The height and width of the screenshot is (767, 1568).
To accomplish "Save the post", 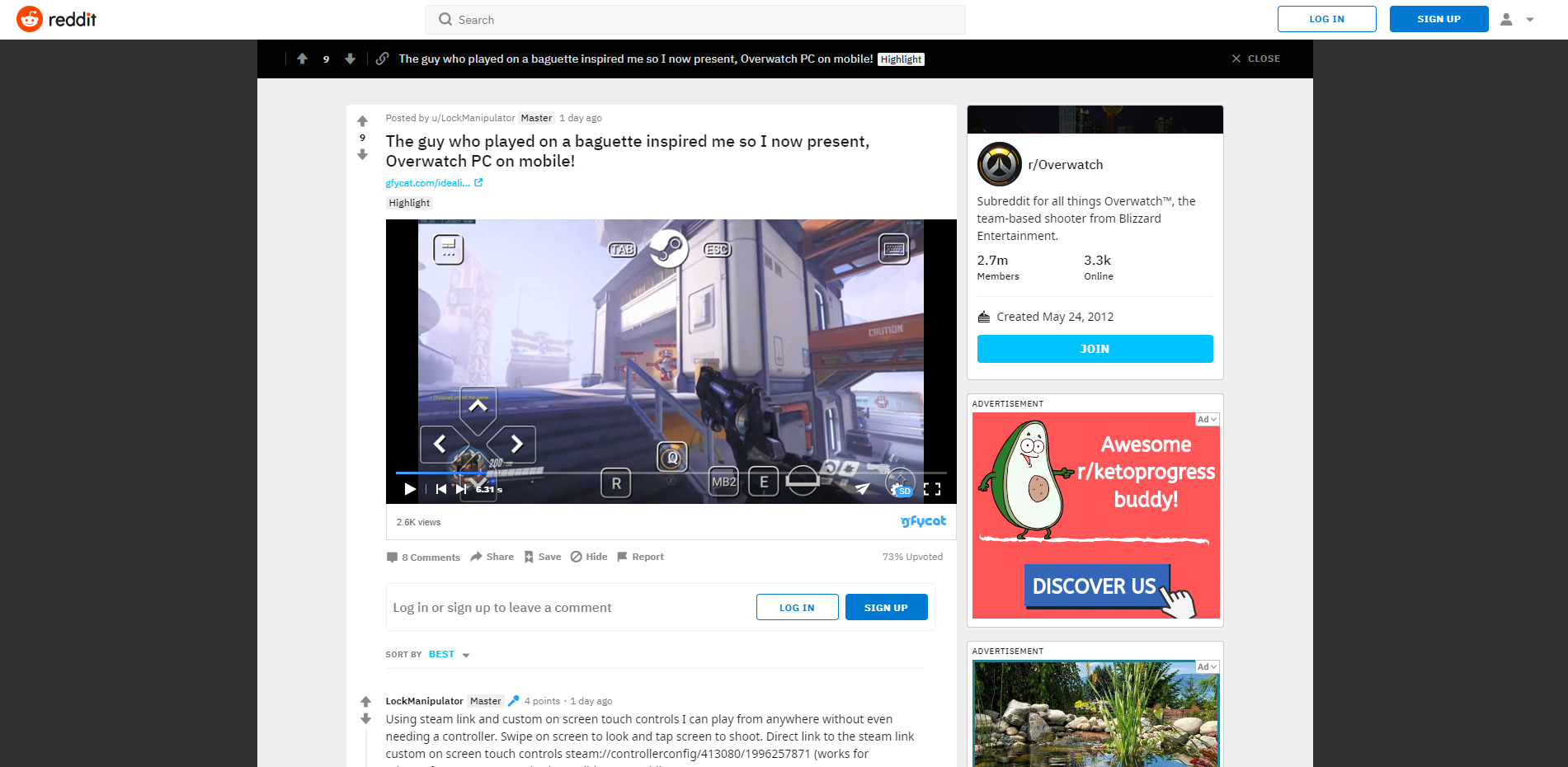I will click(x=543, y=557).
